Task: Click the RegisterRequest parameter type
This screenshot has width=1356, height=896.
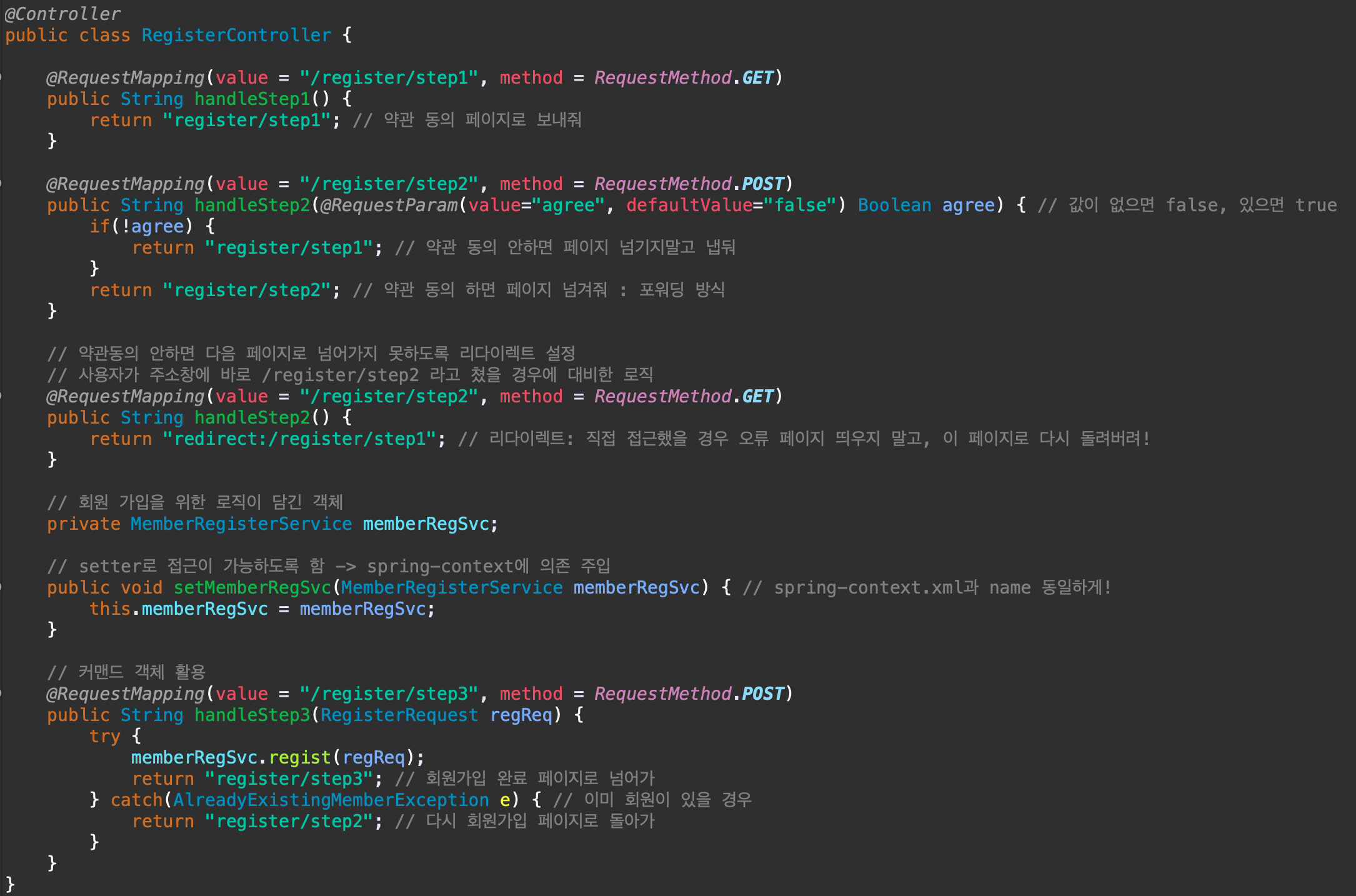Action: pos(399,715)
